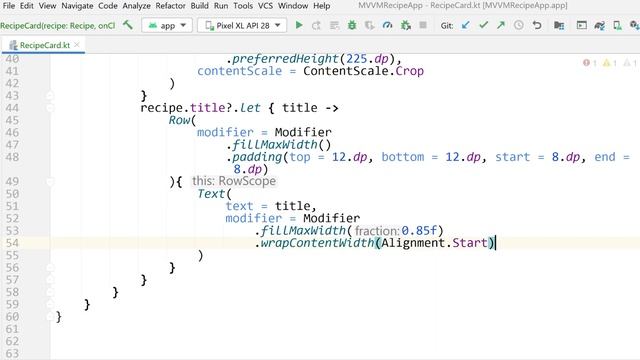
Task: Open the SDK Manager icon
Action: (635, 25)
